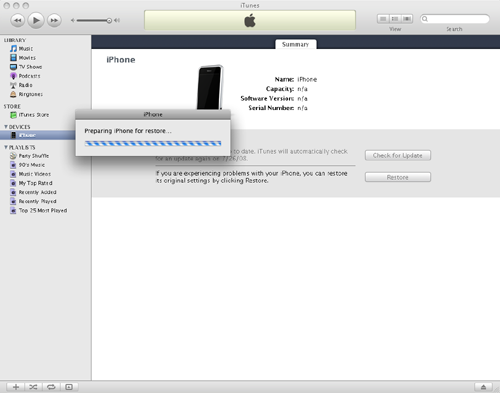
Task: Click the LIBRARY section header
Action: pos(15,40)
